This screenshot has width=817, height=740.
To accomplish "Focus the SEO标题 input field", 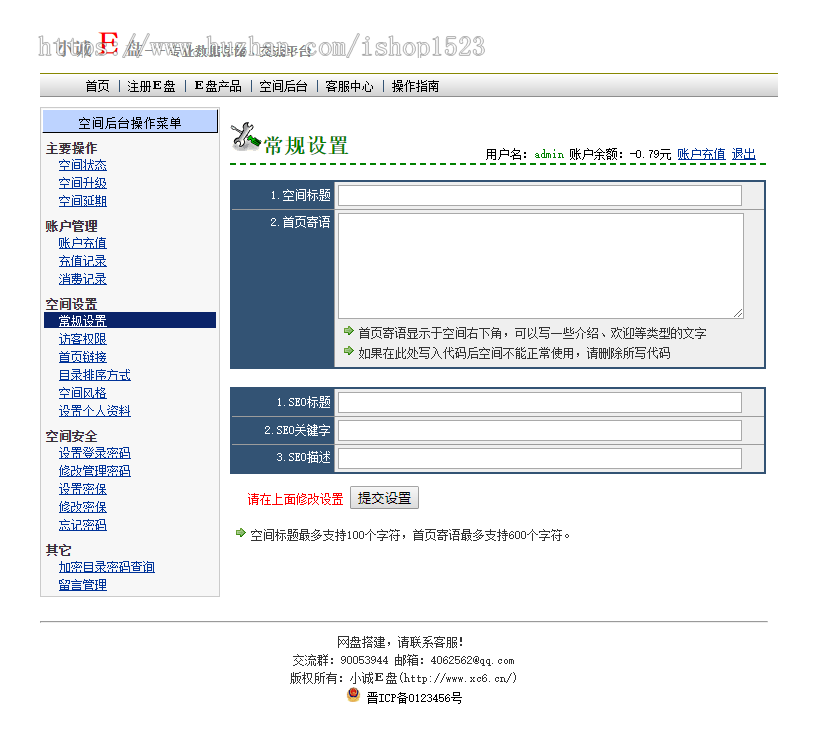I will [x=540, y=402].
